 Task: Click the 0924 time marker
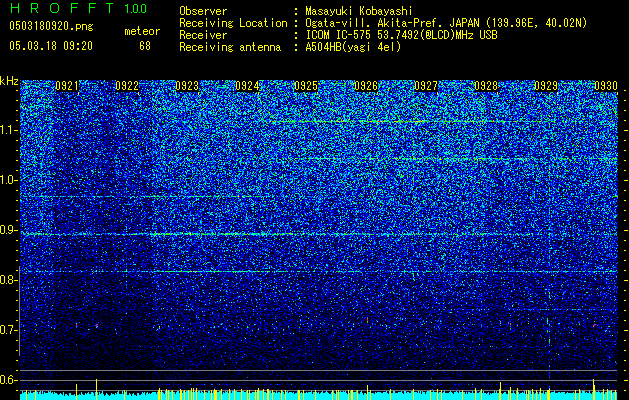(247, 86)
